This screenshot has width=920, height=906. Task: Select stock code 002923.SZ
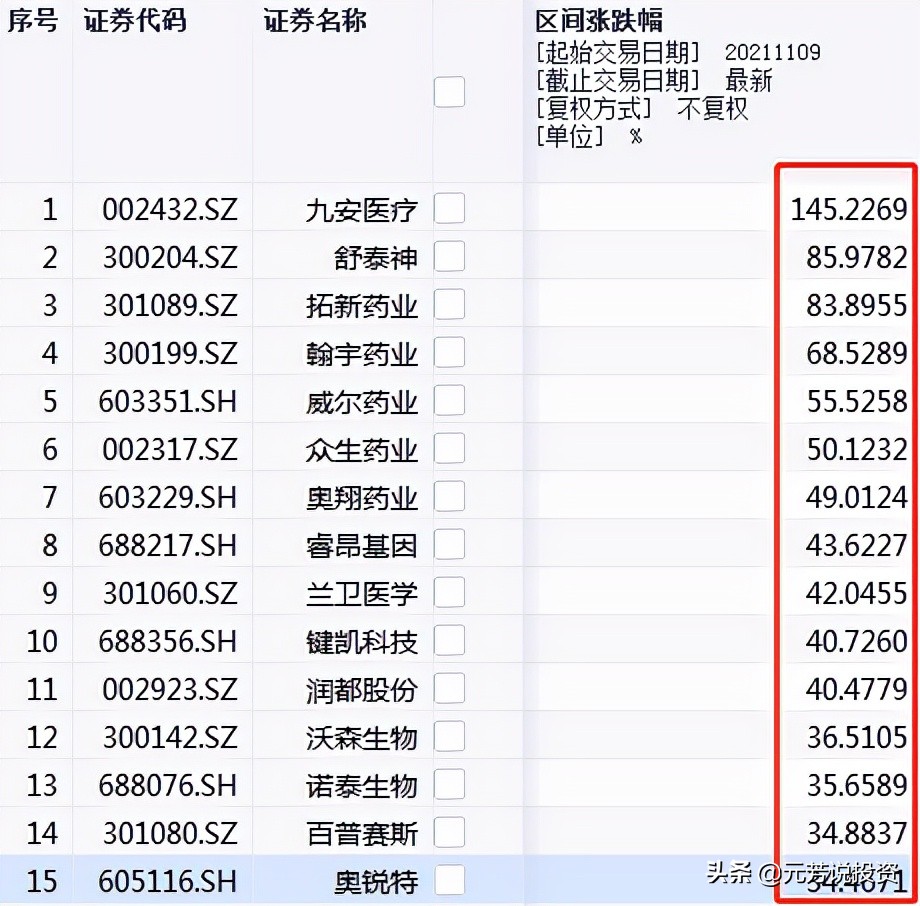point(170,689)
